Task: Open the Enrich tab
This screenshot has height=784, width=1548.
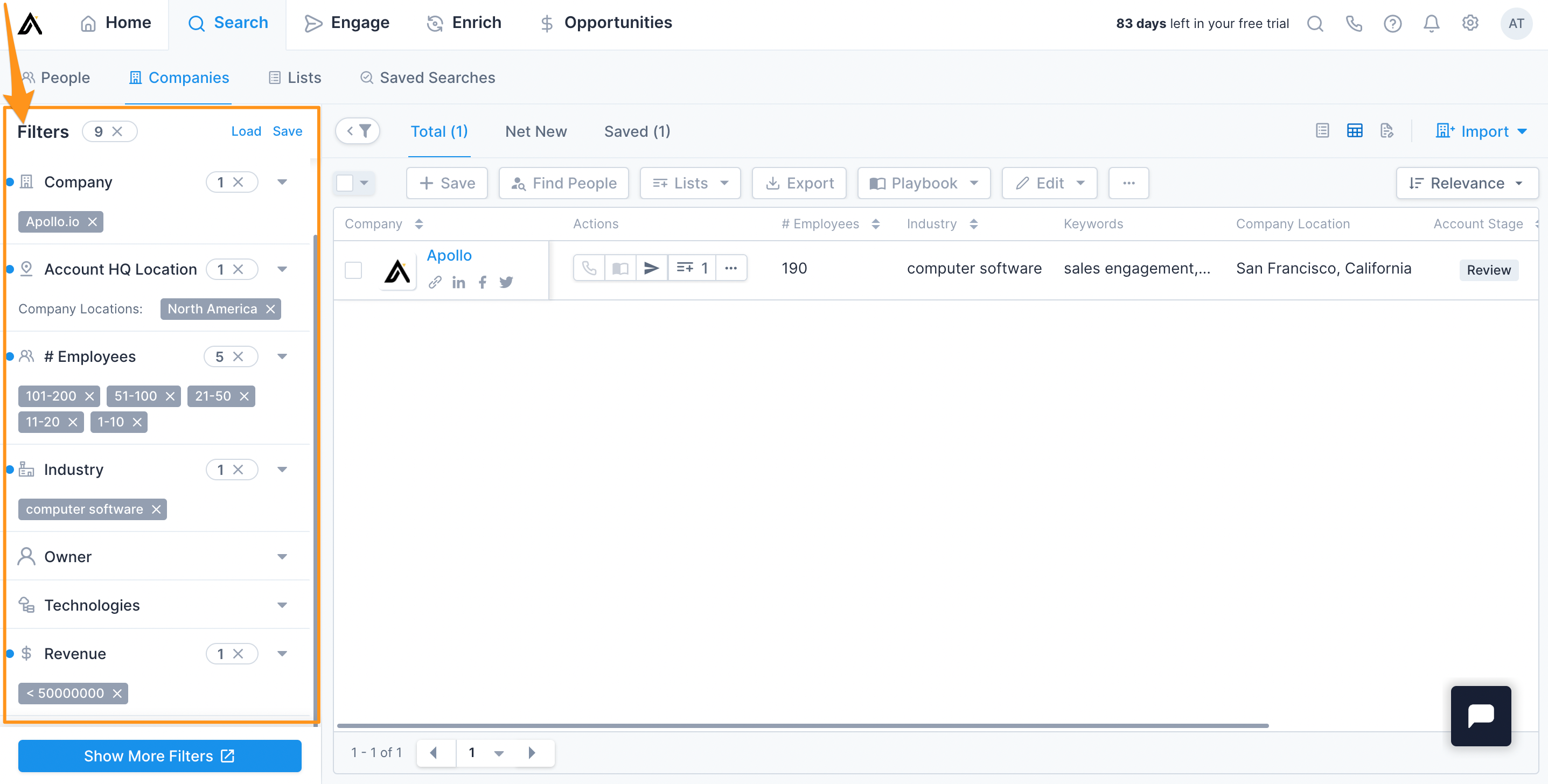Action: (463, 23)
